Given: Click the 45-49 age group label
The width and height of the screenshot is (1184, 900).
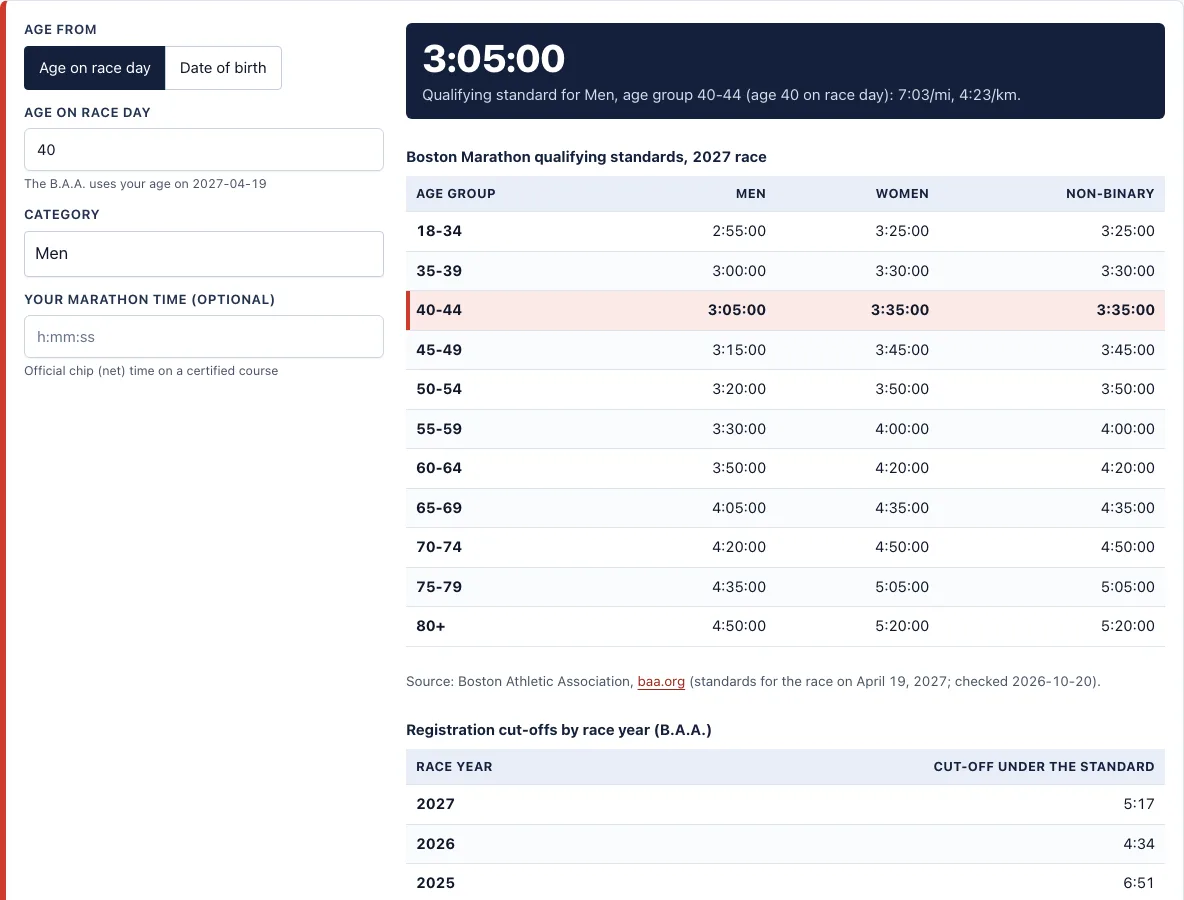Looking at the screenshot, I should pos(439,350).
